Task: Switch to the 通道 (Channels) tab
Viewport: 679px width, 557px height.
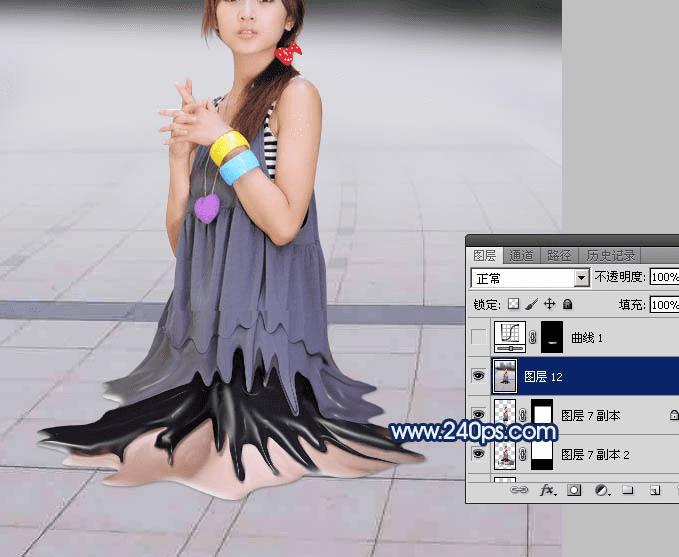Action: pos(521,256)
